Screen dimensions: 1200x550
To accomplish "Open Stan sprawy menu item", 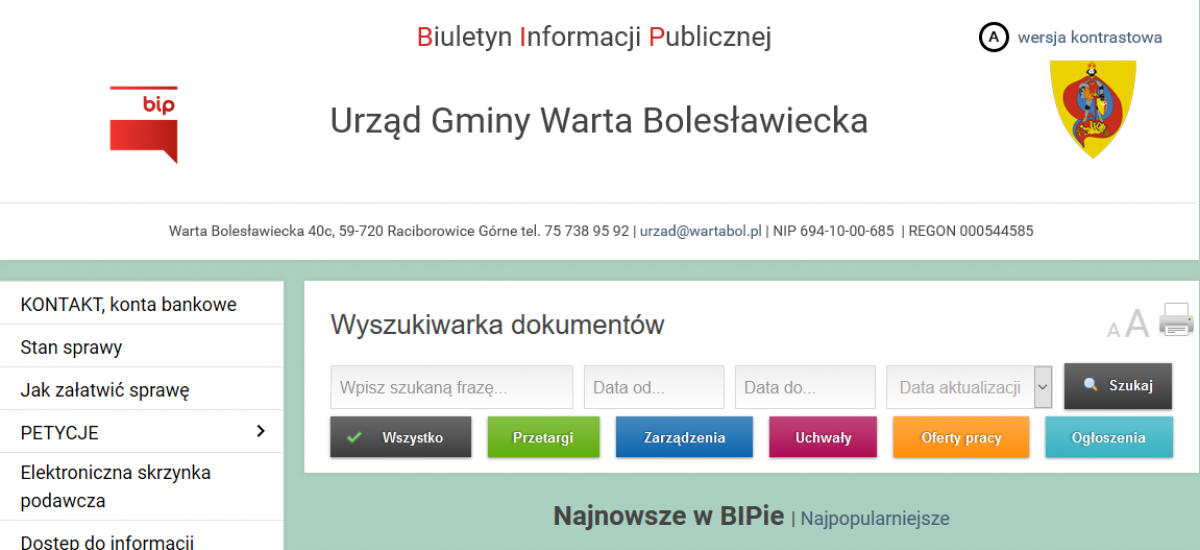I will 71,348.
